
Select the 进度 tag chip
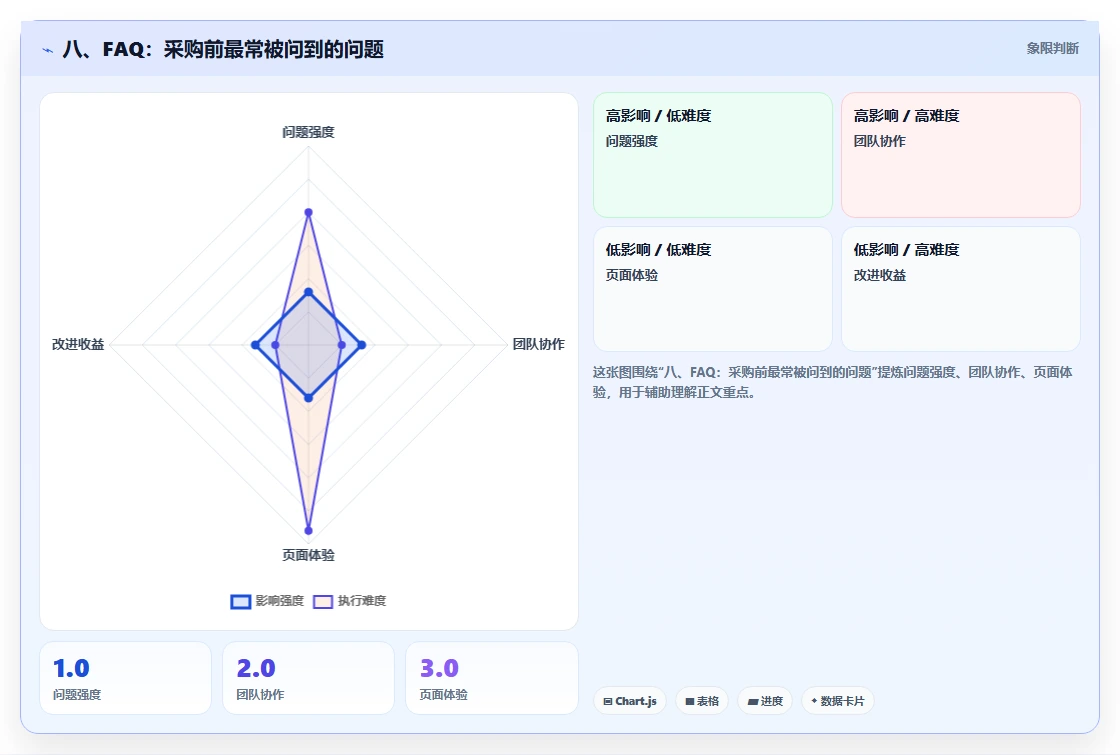pyautogui.click(x=765, y=701)
